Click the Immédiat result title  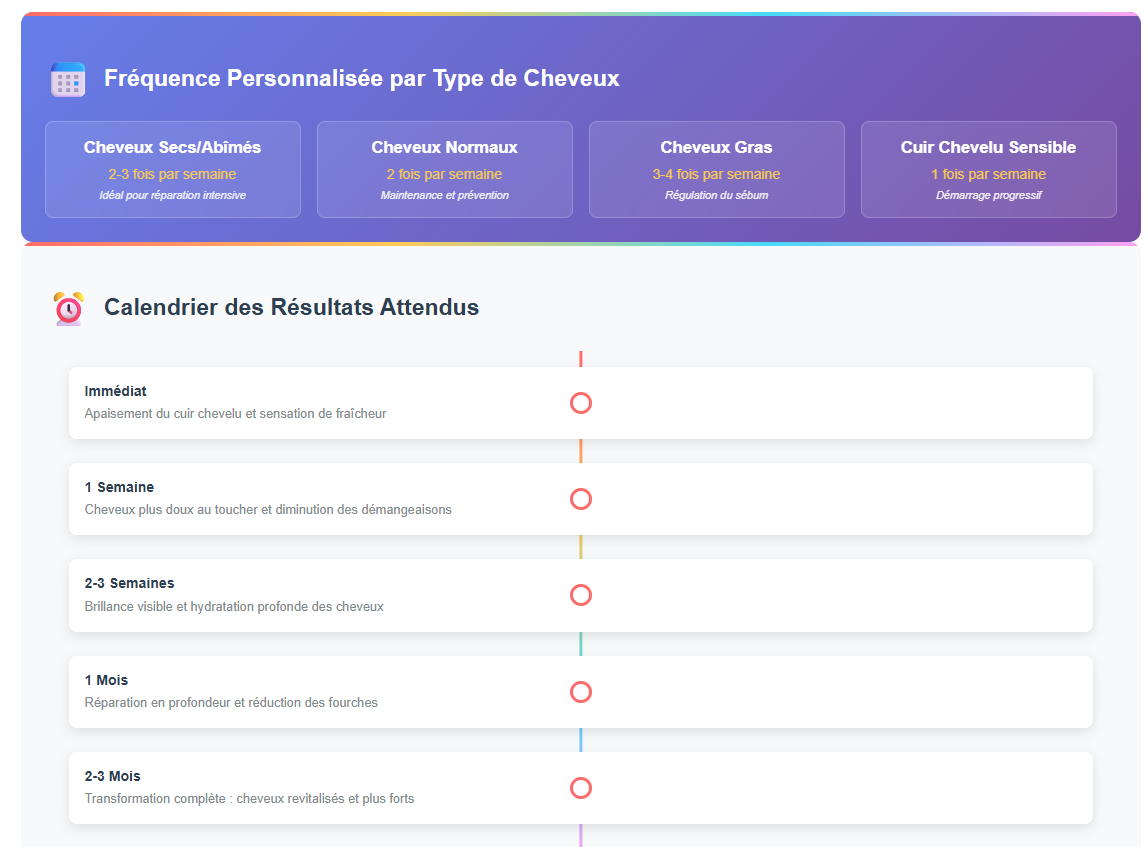coord(116,391)
